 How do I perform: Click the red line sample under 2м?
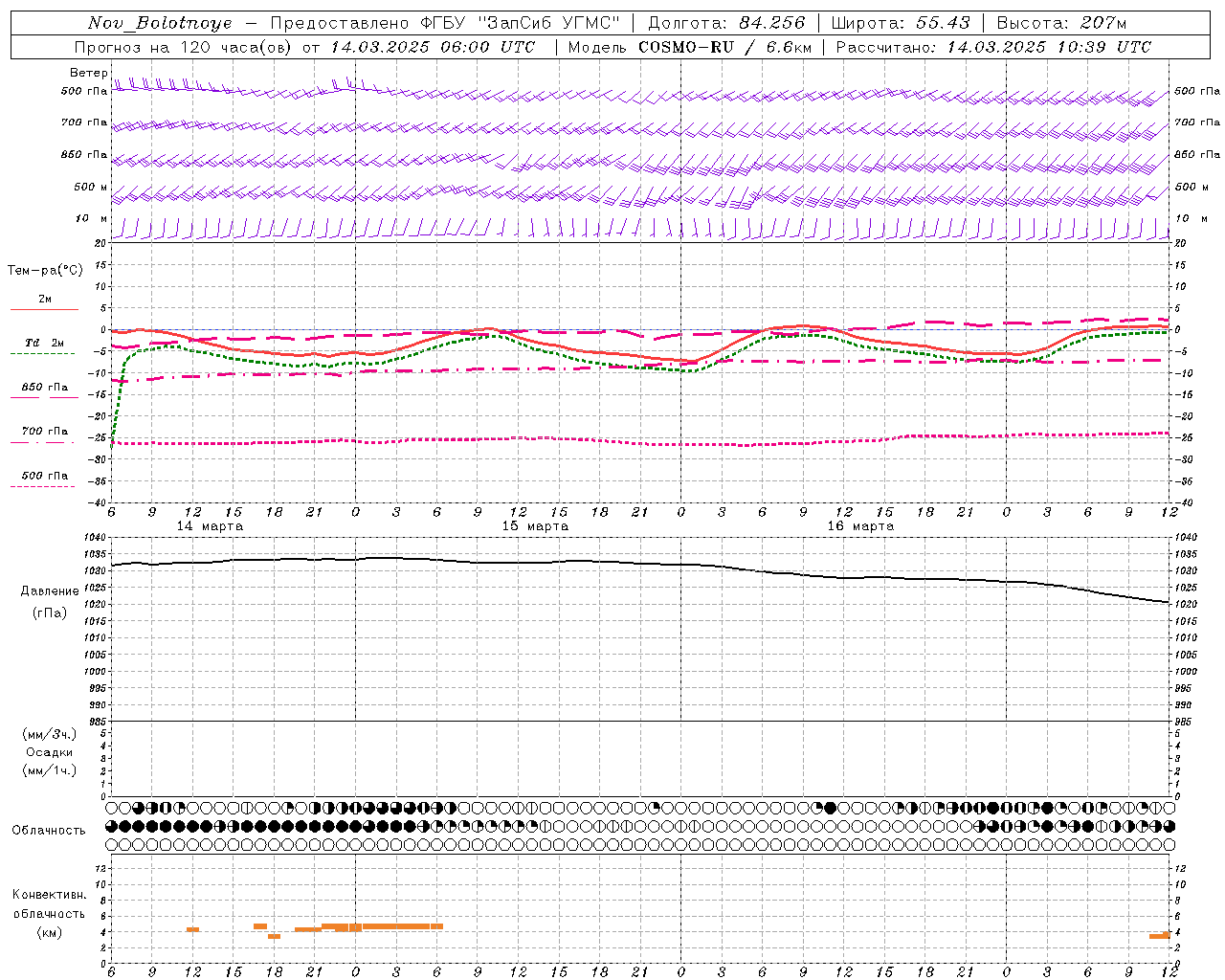click(44, 310)
